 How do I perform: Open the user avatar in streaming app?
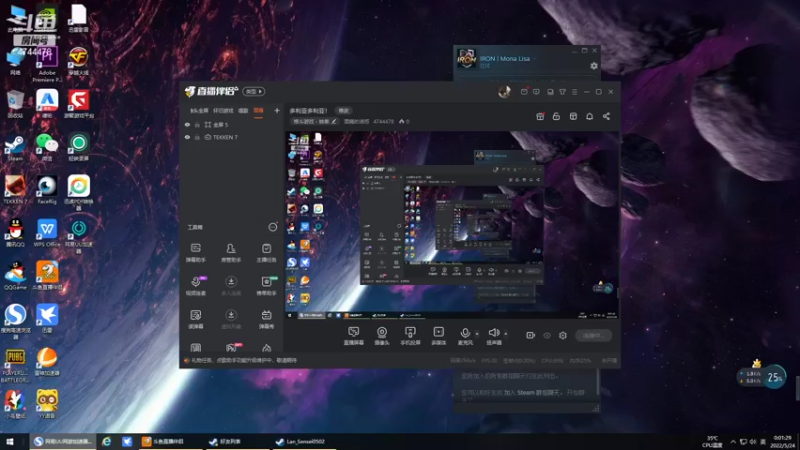(504, 92)
